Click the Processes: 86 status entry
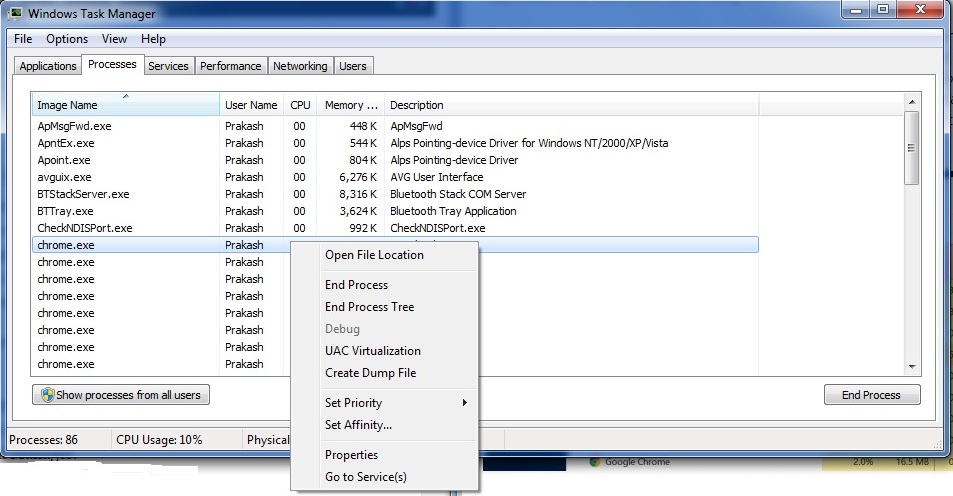953x496 pixels. coord(44,440)
